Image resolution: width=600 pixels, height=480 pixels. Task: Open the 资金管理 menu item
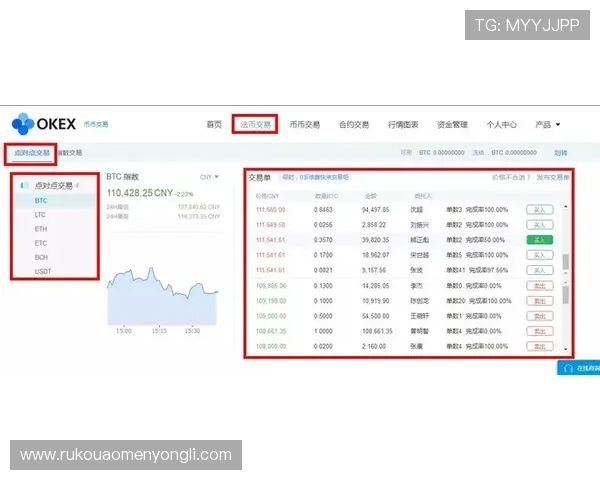click(452, 124)
